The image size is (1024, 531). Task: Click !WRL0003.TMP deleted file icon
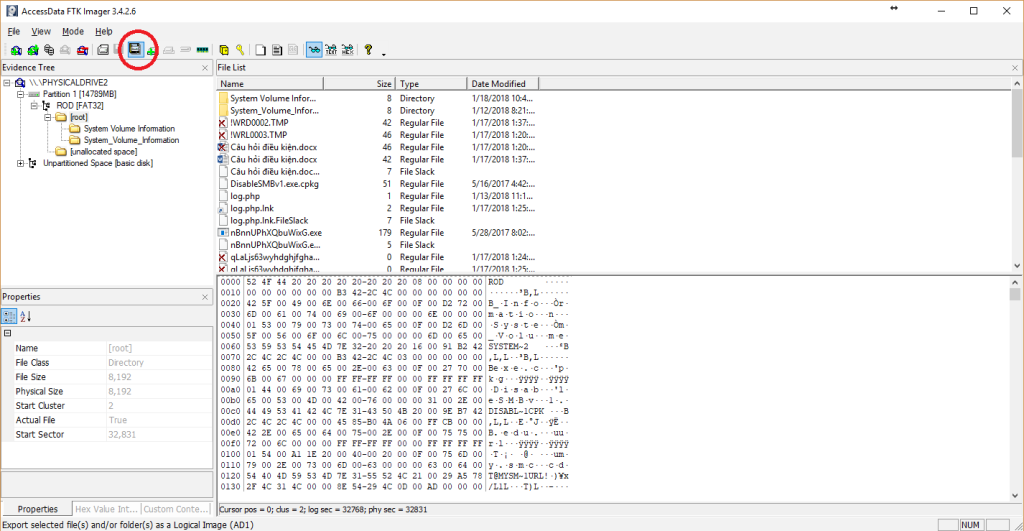click(223, 135)
